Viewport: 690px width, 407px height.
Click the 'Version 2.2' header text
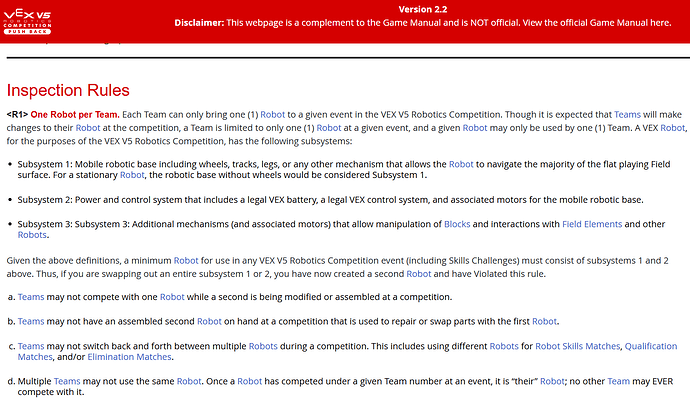click(x=422, y=9)
